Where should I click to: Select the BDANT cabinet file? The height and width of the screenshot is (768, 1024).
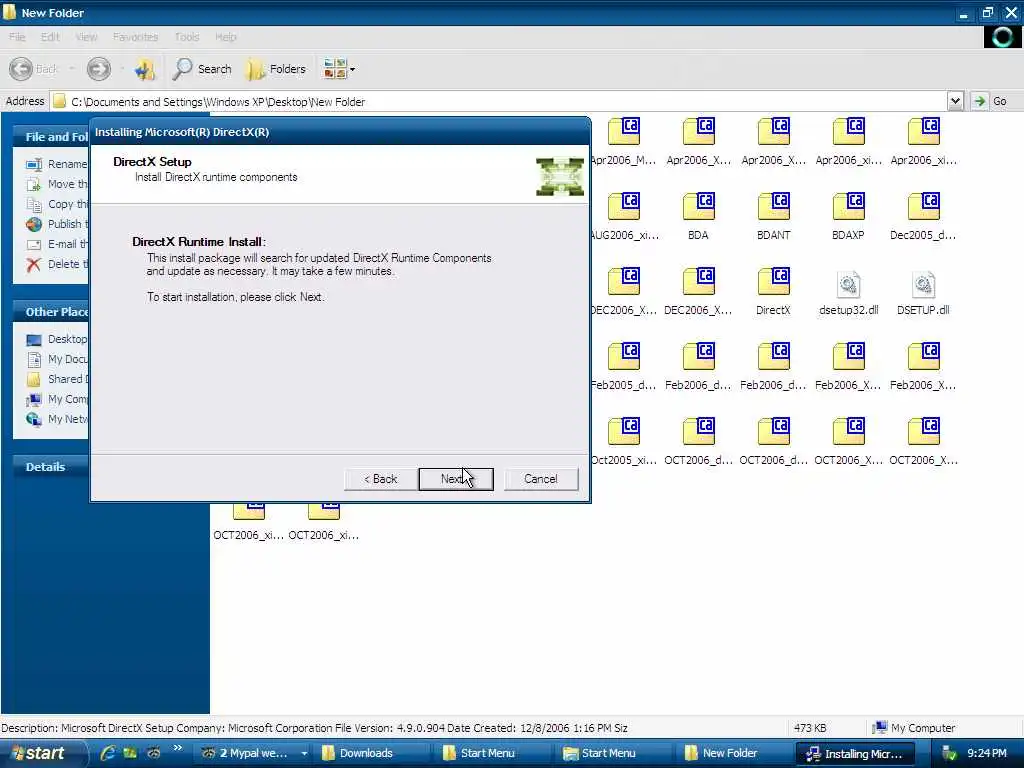(773, 217)
